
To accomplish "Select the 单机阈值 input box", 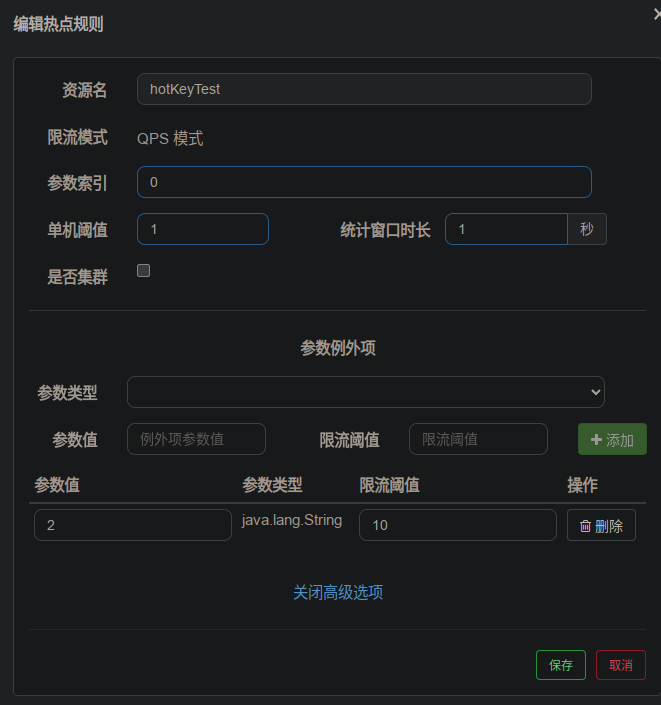I will (203, 229).
